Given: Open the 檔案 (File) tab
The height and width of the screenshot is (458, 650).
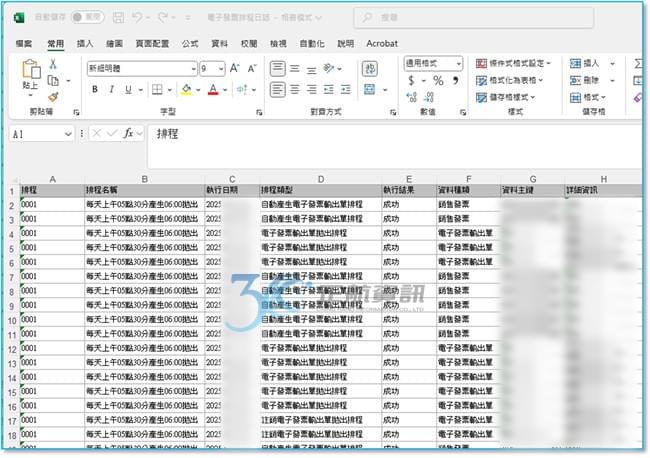Looking at the screenshot, I should tap(24, 44).
